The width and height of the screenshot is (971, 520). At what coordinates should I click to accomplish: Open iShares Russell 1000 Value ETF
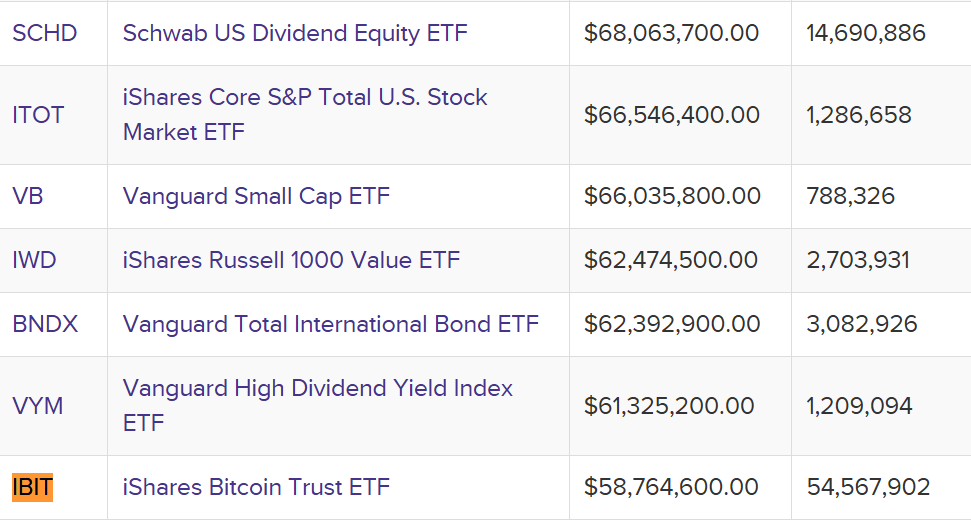click(x=291, y=260)
